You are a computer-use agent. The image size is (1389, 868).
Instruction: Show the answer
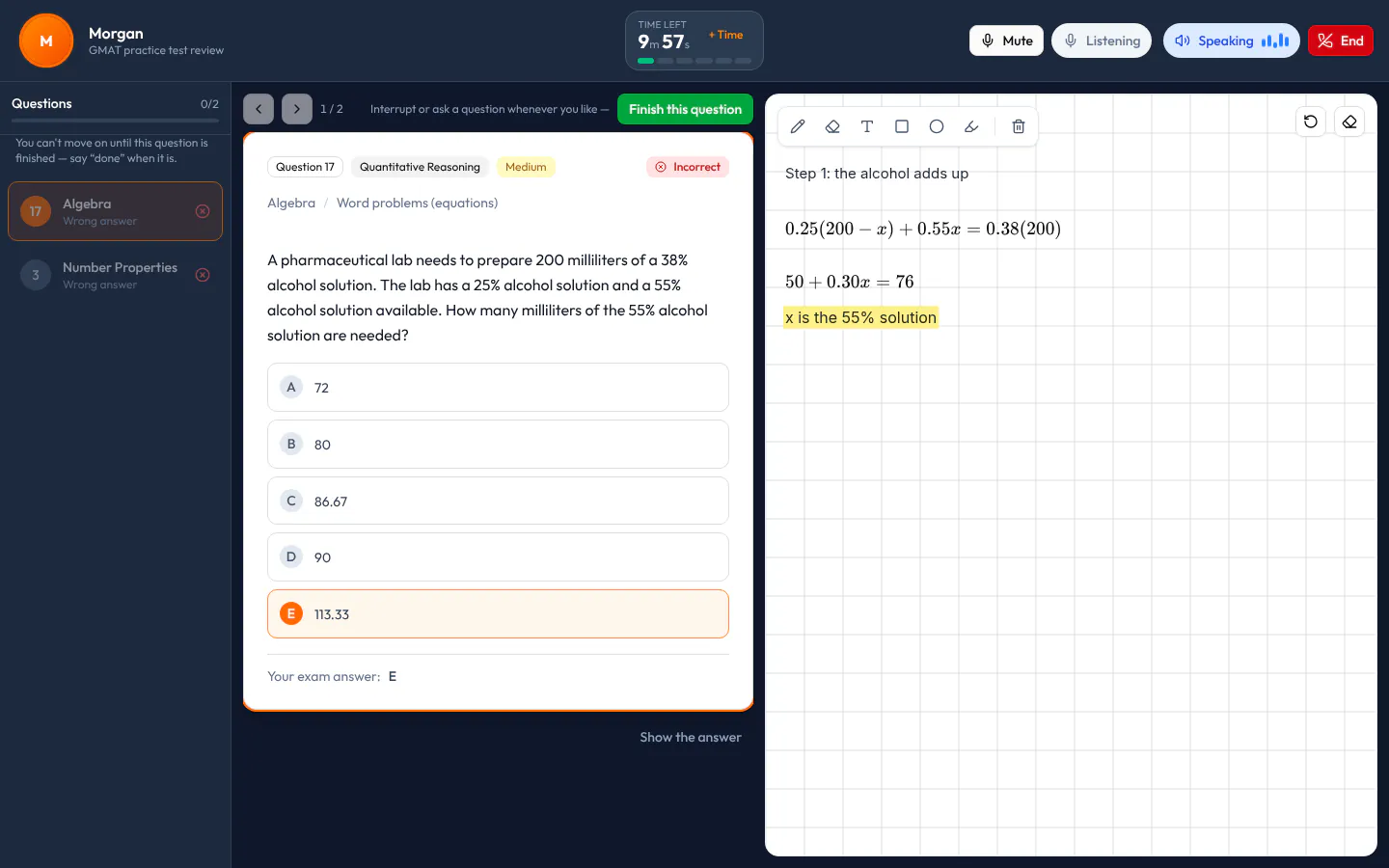[691, 737]
